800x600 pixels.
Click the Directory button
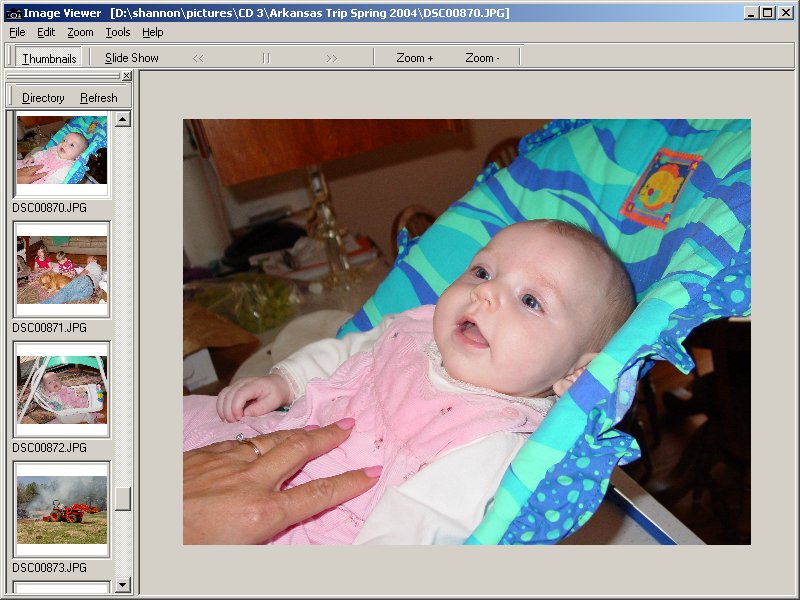[x=41, y=97]
